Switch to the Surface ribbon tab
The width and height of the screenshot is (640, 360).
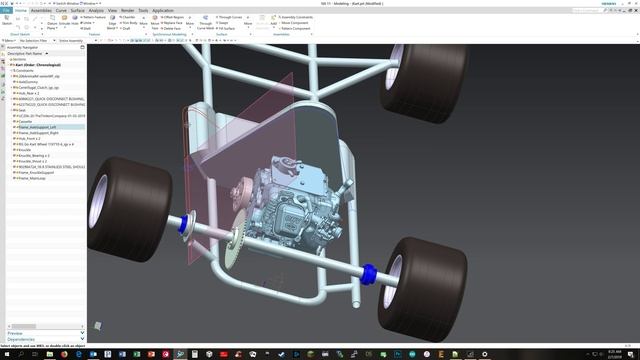coord(78,10)
